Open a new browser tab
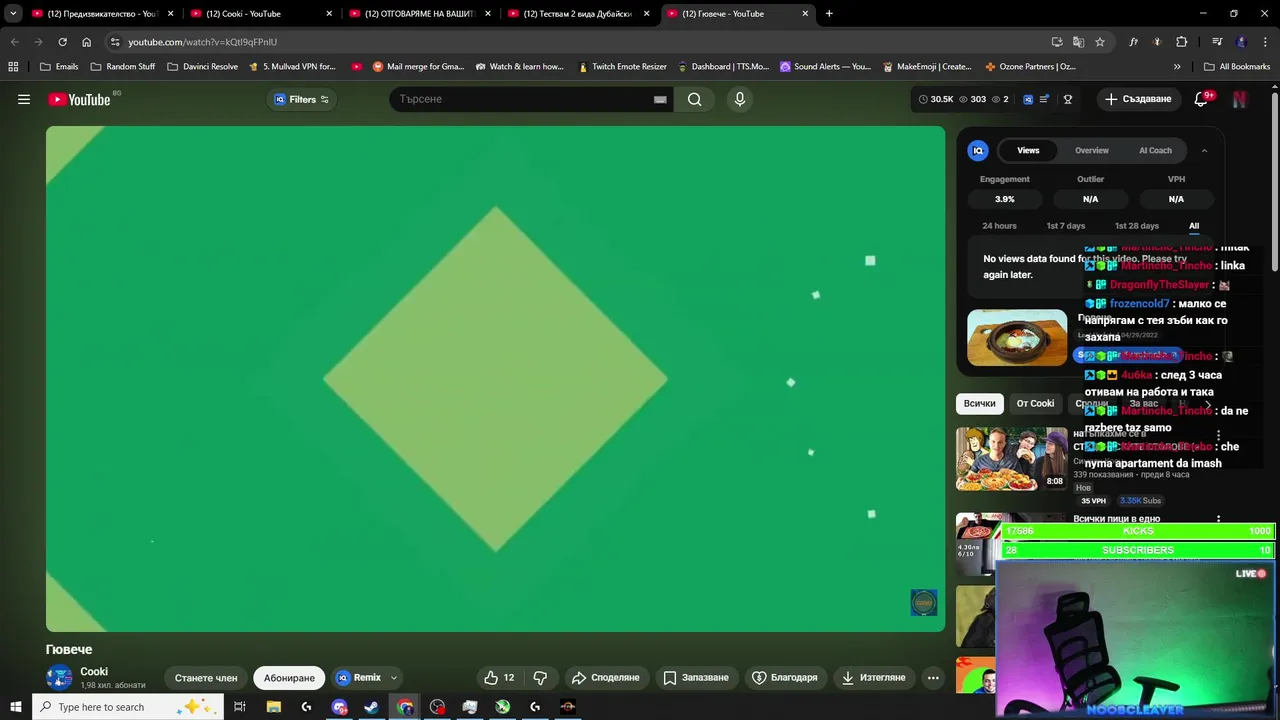This screenshot has height=720, width=1280. tap(829, 14)
